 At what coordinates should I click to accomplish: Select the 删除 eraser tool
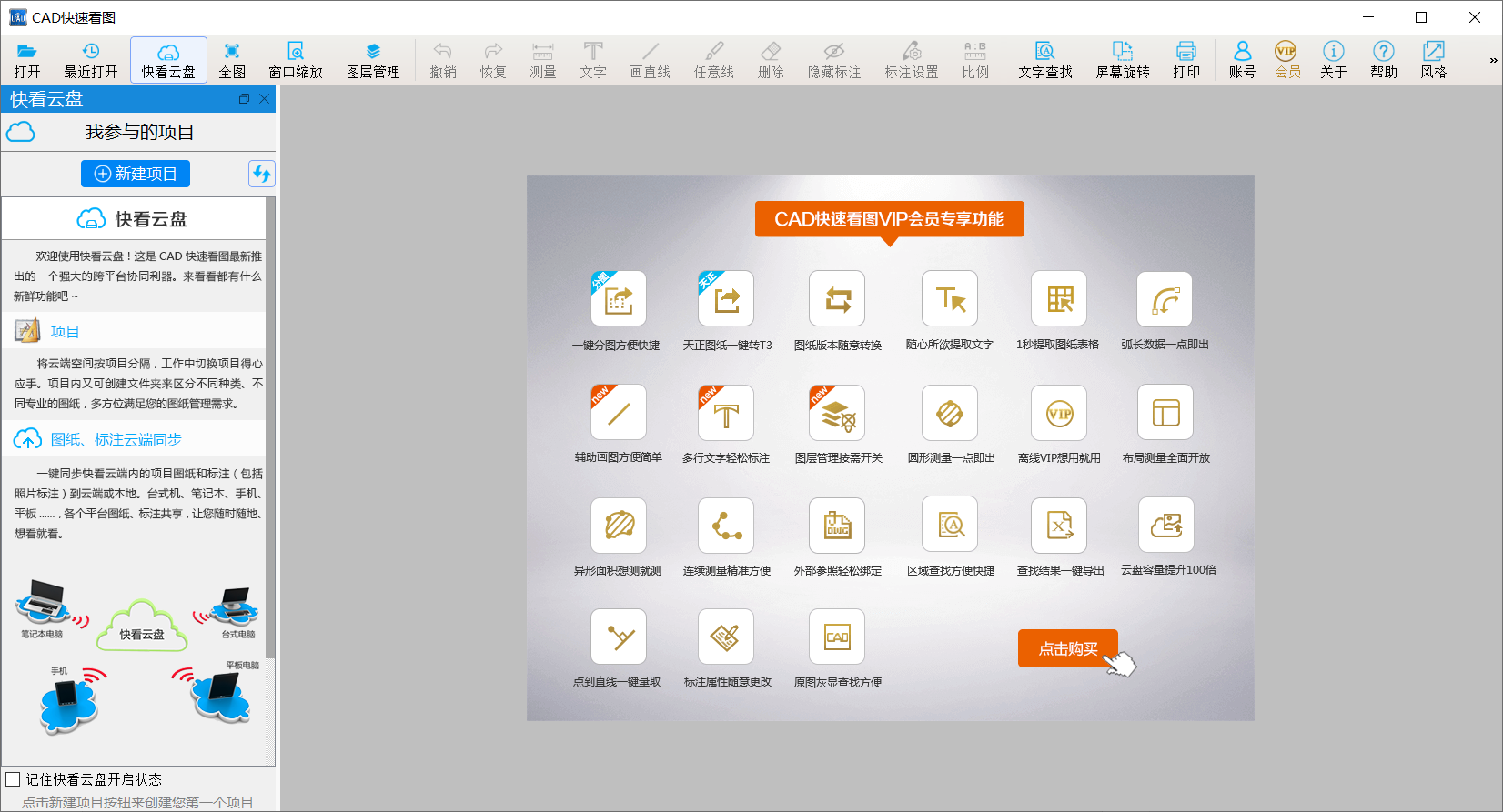click(771, 61)
